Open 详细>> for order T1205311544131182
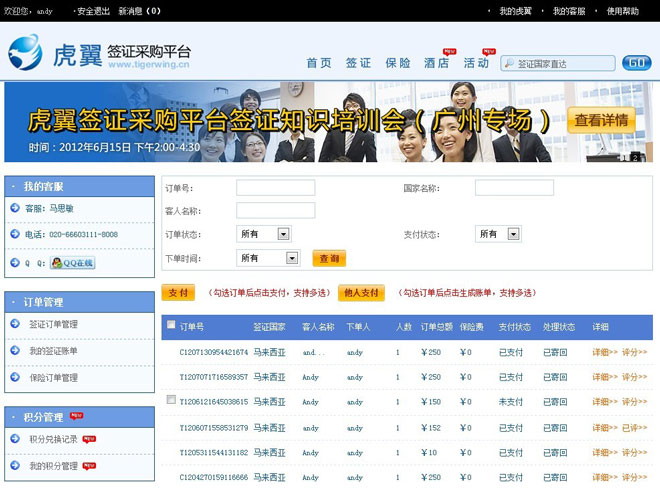The height and width of the screenshot is (489, 660). (604, 453)
